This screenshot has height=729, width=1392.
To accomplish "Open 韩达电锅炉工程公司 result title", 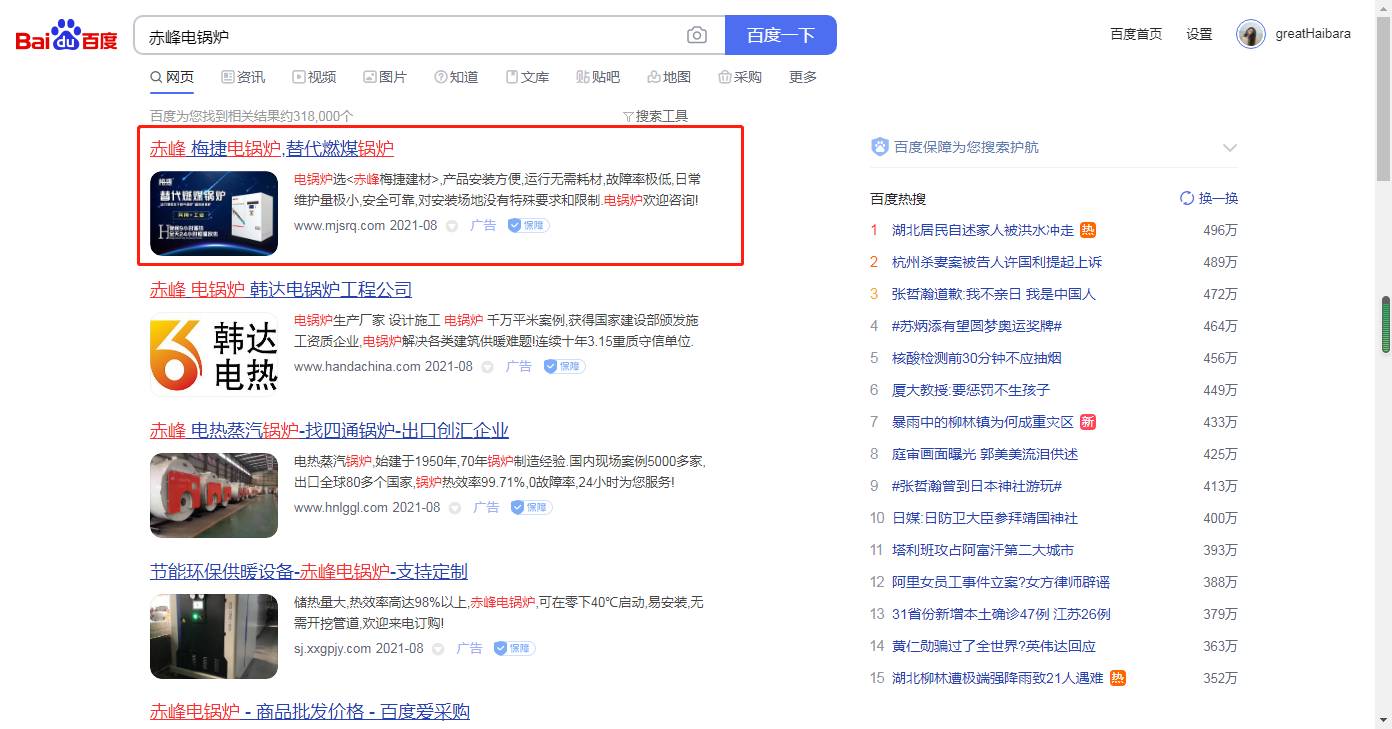I will point(281,289).
